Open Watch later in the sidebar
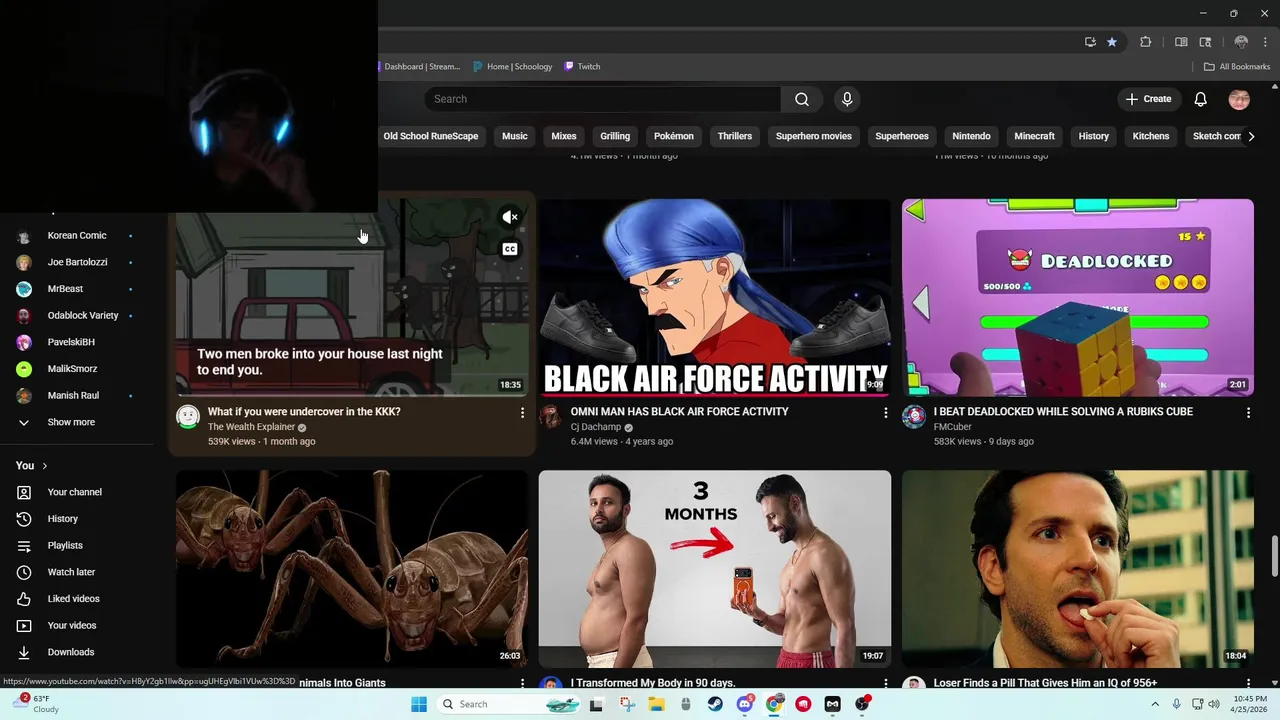1280x720 pixels. 71,572
